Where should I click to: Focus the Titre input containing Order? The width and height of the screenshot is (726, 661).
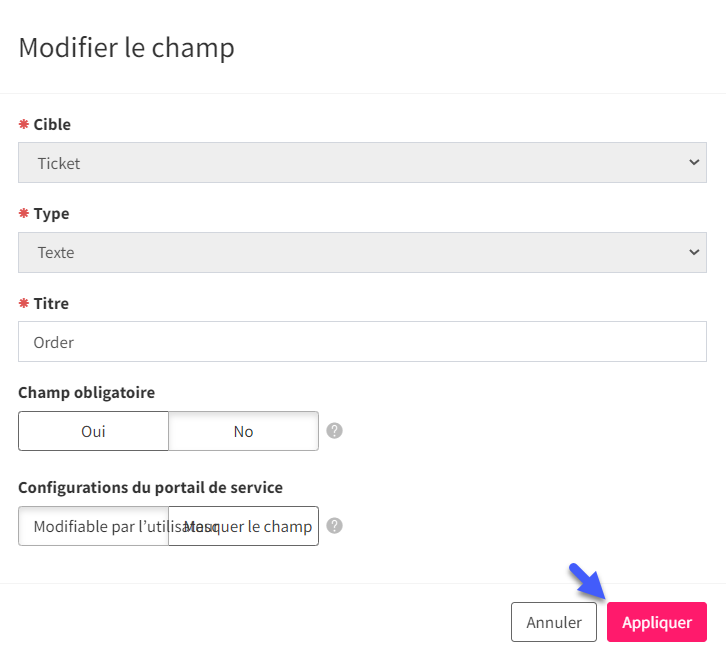click(363, 342)
